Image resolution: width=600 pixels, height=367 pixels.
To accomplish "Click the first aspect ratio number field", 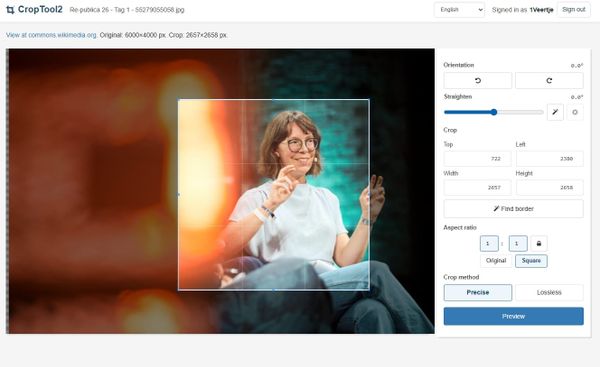I will (x=489, y=243).
